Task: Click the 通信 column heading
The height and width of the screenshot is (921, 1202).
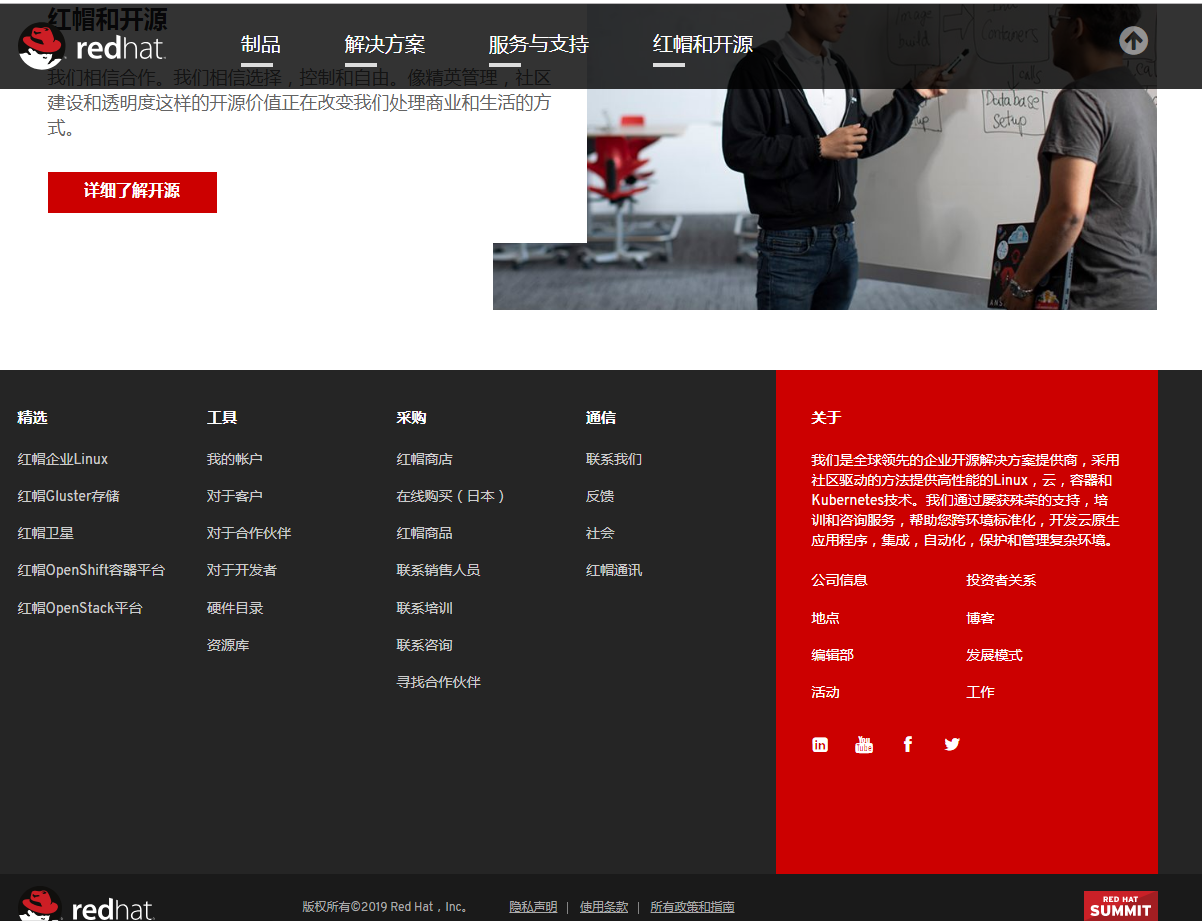Action: pyautogui.click(x=601, y=418)
